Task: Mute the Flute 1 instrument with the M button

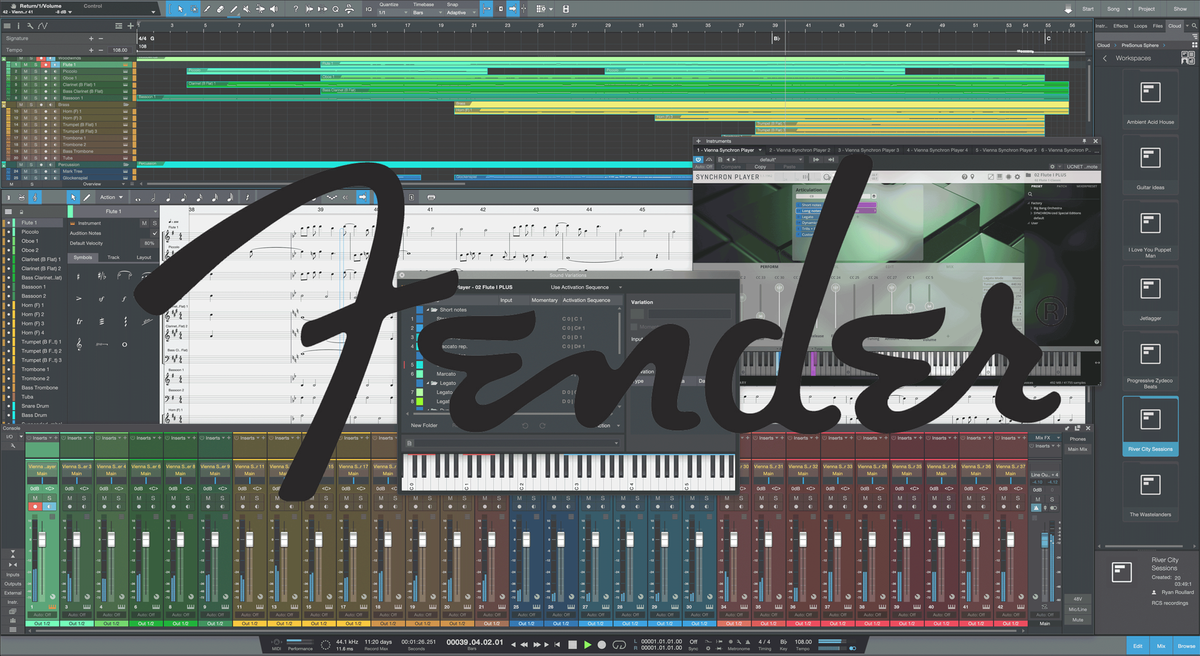Action: coord(144,223)
